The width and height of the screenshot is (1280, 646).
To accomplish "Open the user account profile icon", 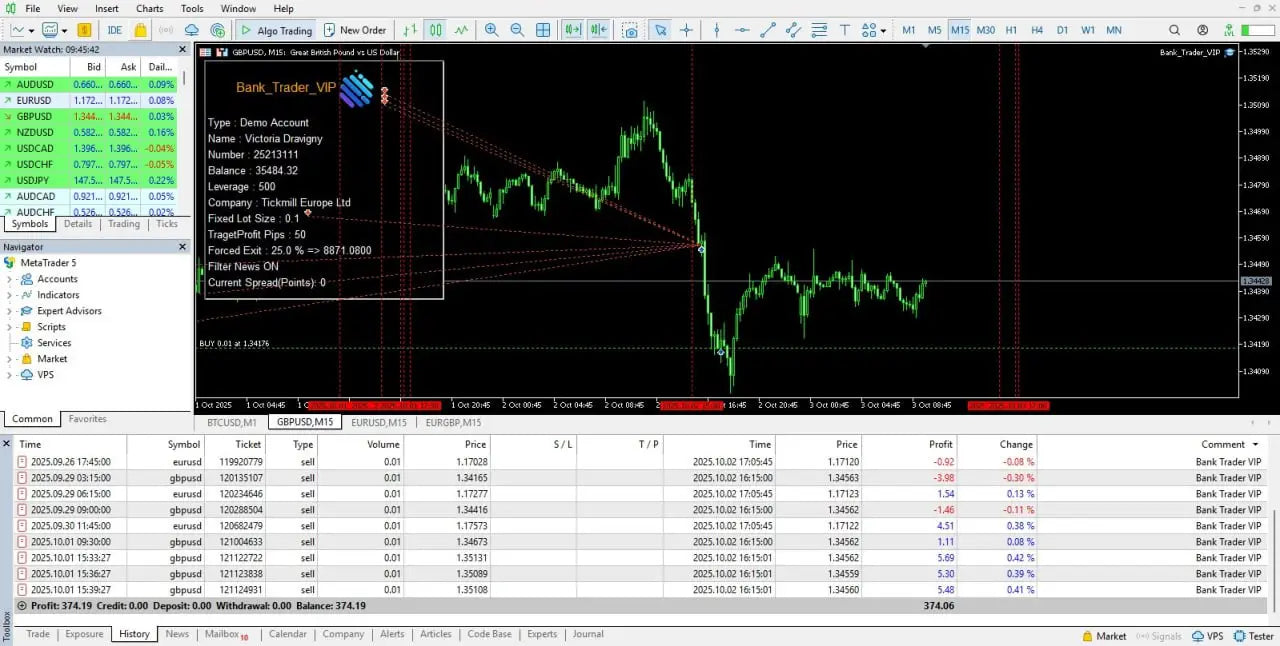I will click(1202, 30).
